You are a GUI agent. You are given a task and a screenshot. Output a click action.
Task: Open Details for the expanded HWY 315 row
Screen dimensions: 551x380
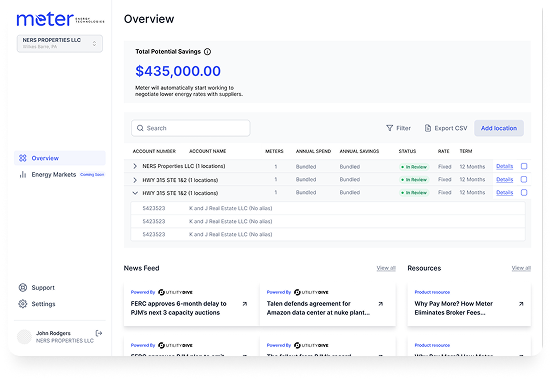point(505,192)
